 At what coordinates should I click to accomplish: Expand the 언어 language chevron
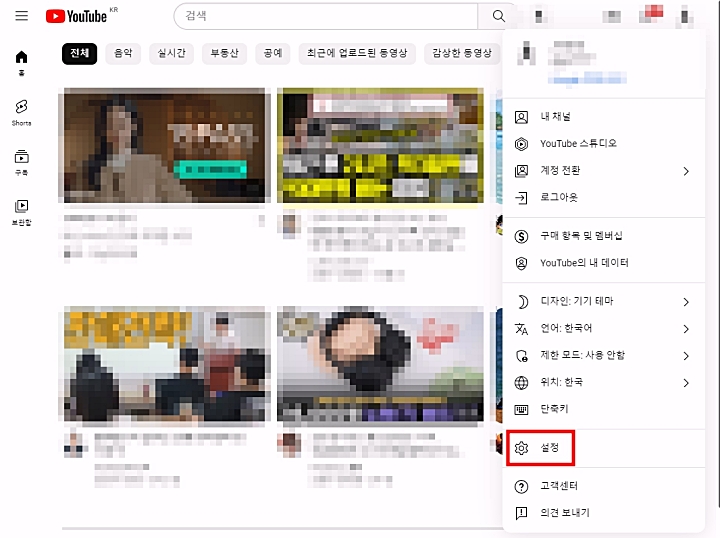[x=686, y=329]
